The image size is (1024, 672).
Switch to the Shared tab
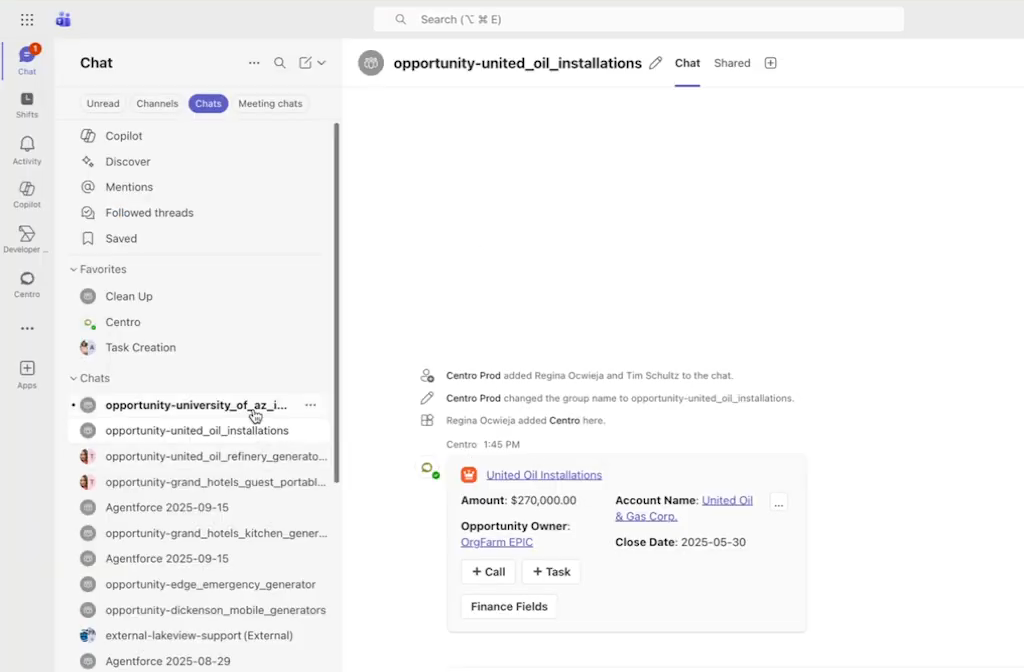[732, 63]
